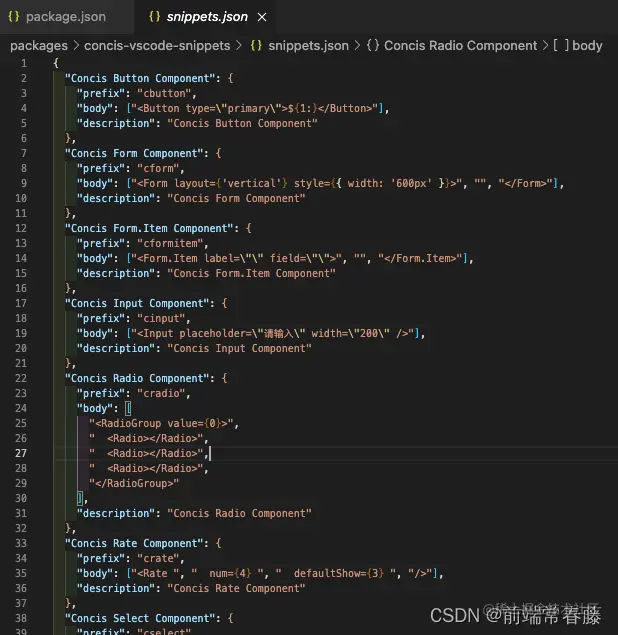Click line number 22 in the gutter
This screenshot has width=618, height=635.
(x=21, y=378)
